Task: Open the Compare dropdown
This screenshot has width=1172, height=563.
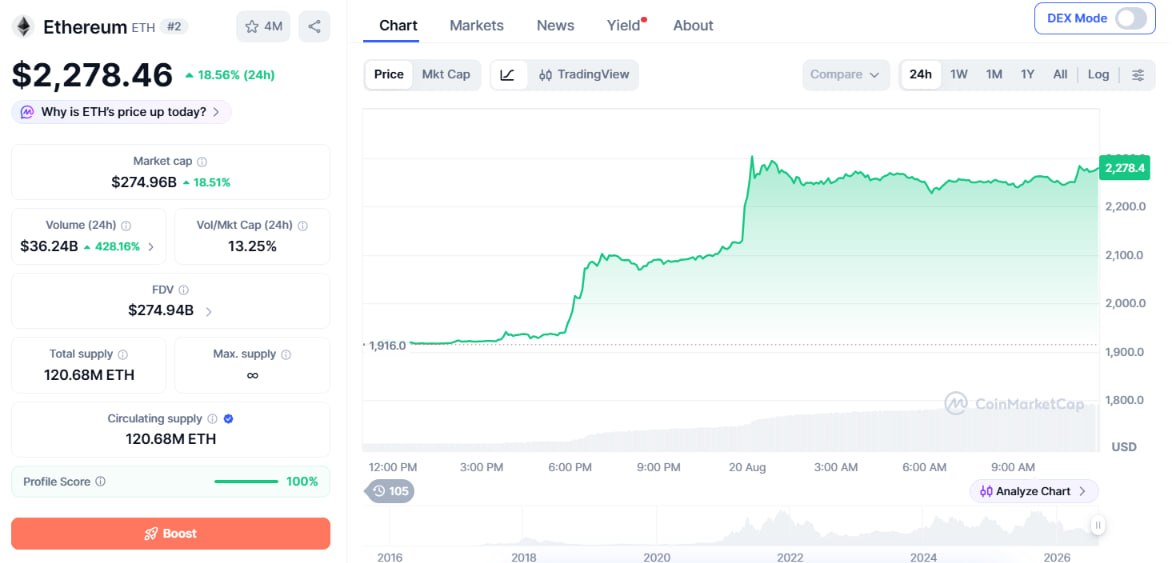Action: click(x=845, y=75)
